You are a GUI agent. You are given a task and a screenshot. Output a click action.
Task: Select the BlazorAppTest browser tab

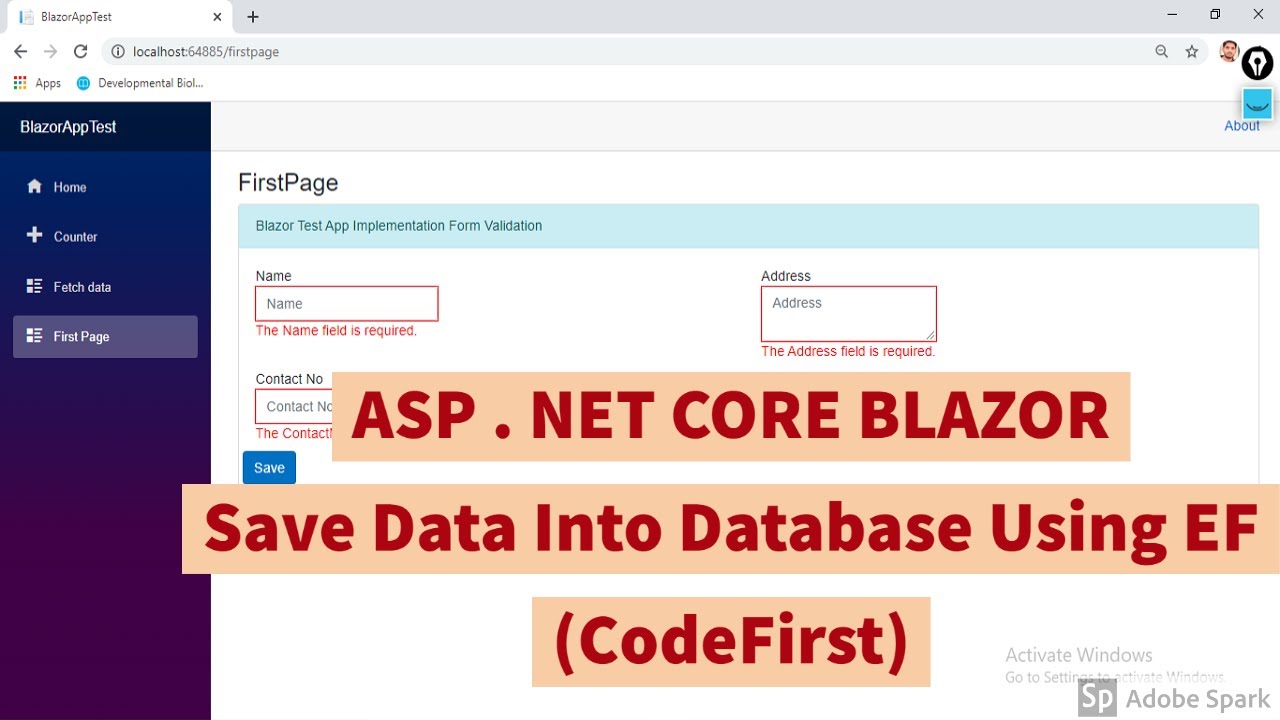[x=120, y=17]
